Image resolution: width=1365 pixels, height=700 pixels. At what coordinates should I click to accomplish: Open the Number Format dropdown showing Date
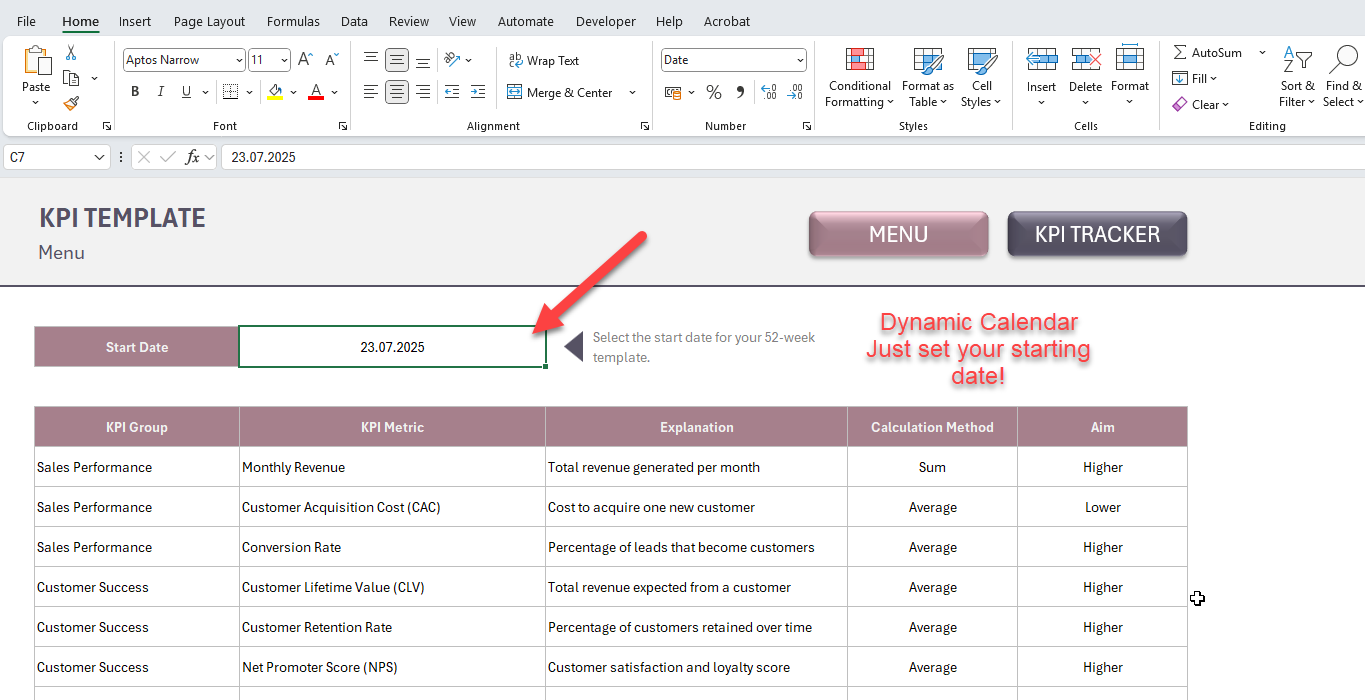pos(733,60)
